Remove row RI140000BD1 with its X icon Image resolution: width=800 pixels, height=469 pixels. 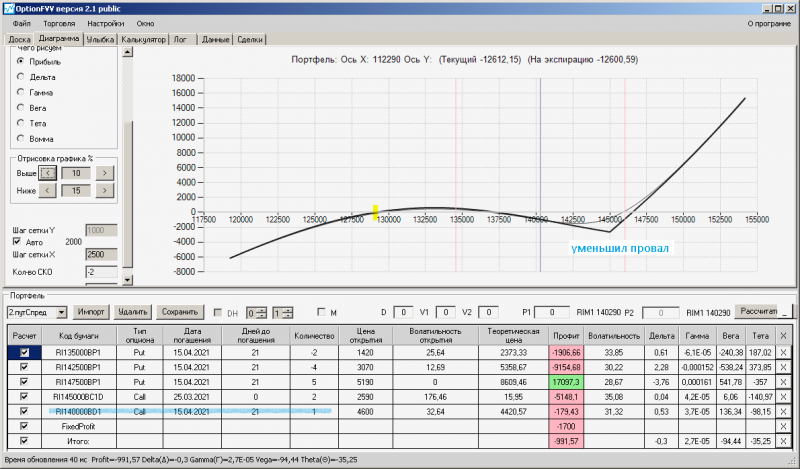783,412
